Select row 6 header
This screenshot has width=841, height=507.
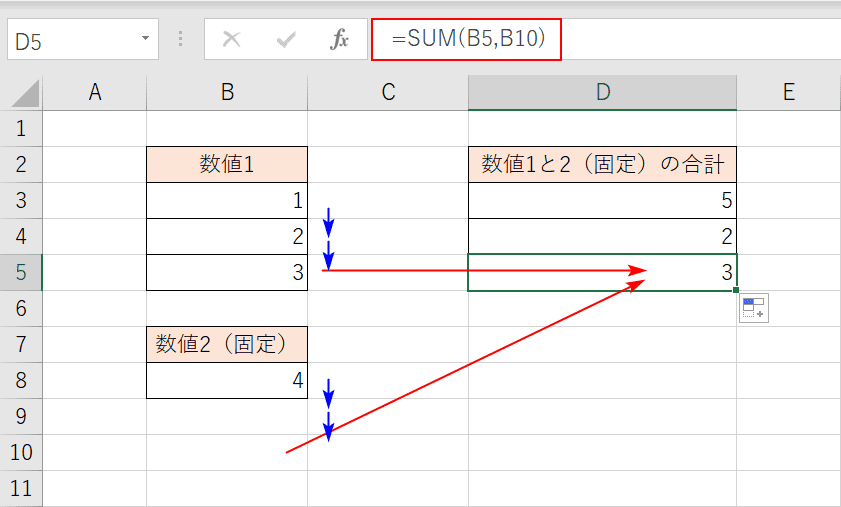[x=21, y=308]
